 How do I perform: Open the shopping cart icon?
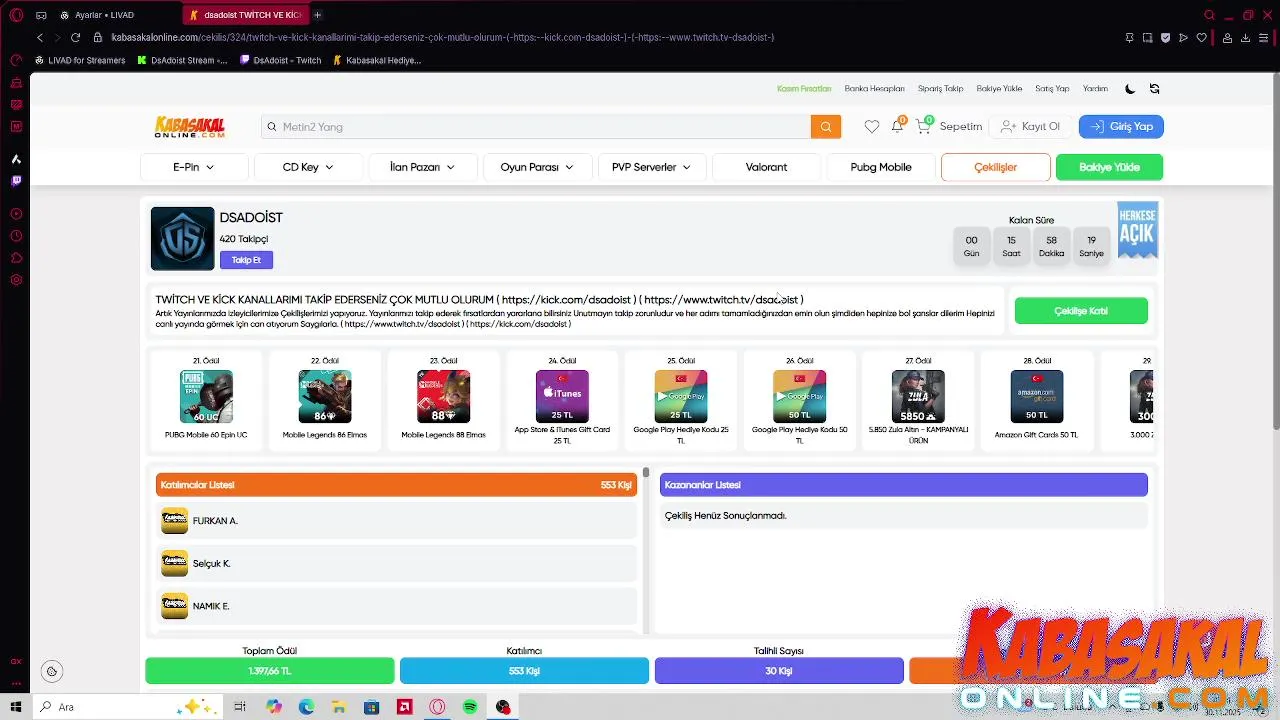tap(923, 127)
